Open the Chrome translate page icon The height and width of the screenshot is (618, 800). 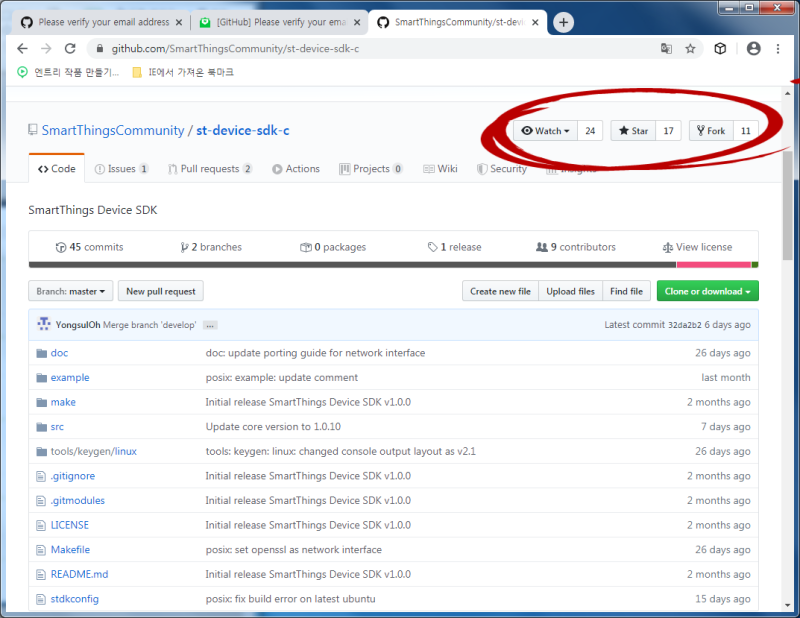[666, 48]
